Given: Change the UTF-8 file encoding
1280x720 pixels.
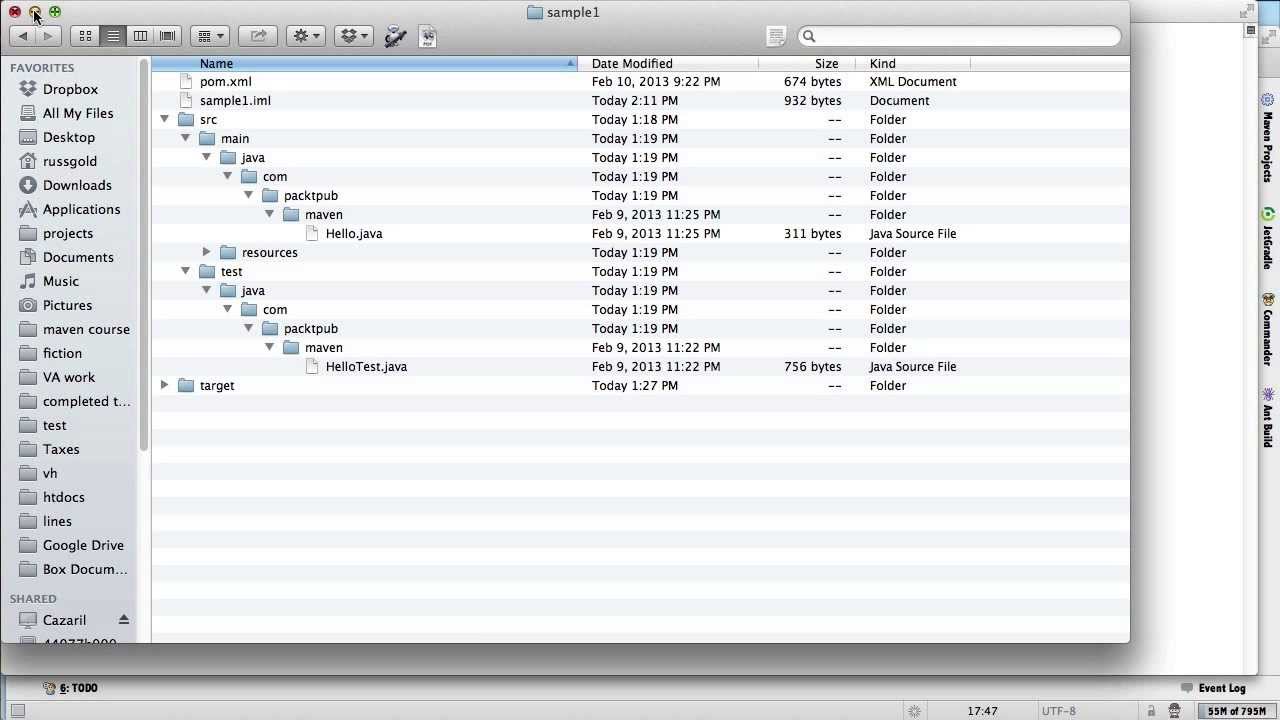Looking at the screenshot, I should coord(1059,711).
